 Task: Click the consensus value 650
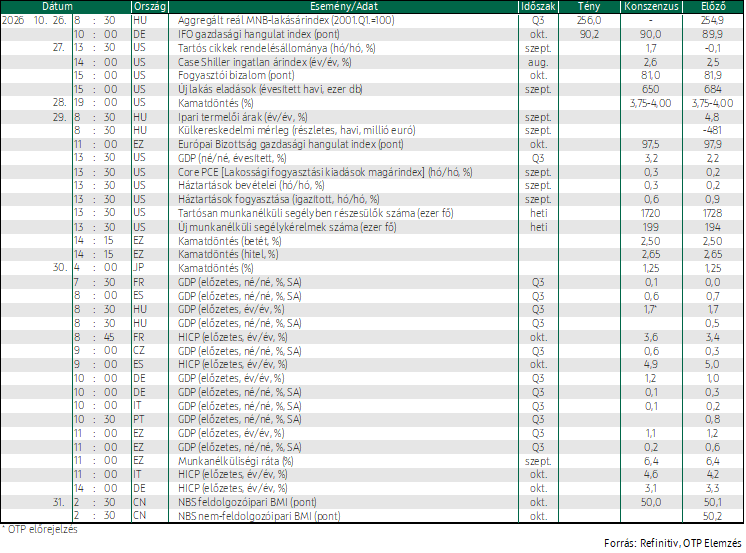[x=650, y=89]
